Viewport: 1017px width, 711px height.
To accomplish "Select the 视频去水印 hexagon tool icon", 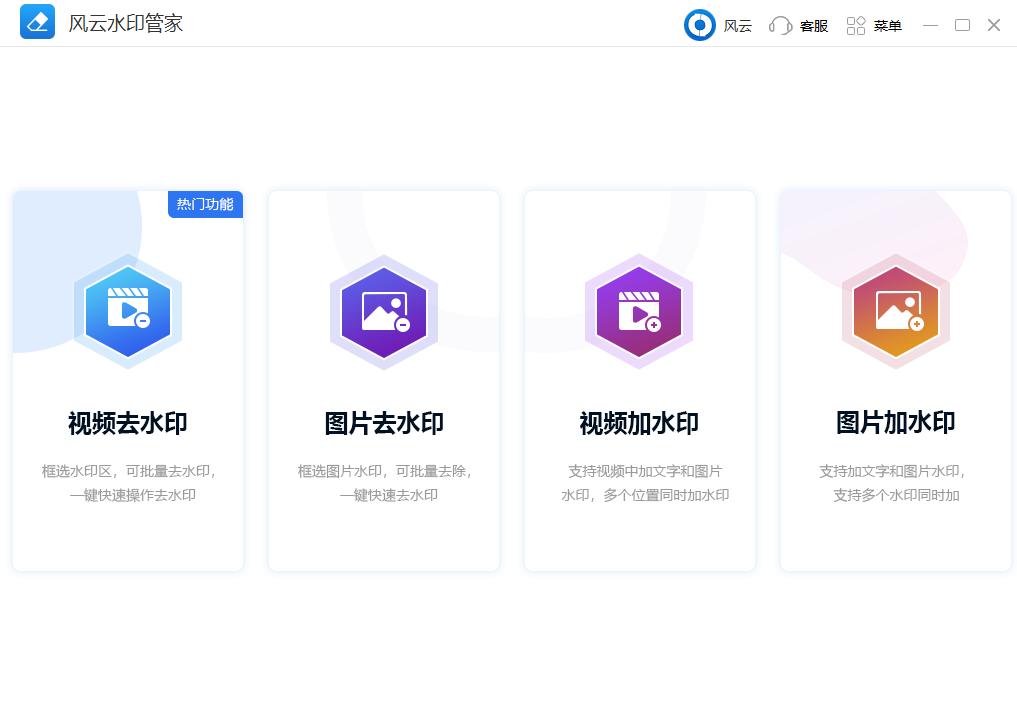I will [128, 310].
